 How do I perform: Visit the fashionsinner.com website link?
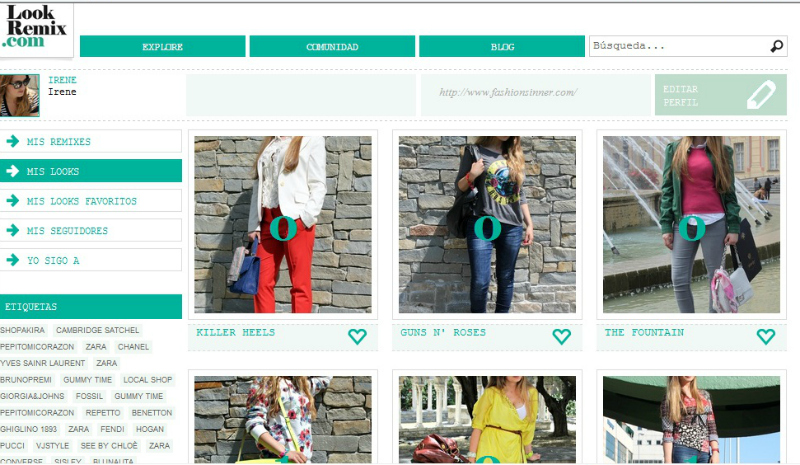tap(508, 92)
